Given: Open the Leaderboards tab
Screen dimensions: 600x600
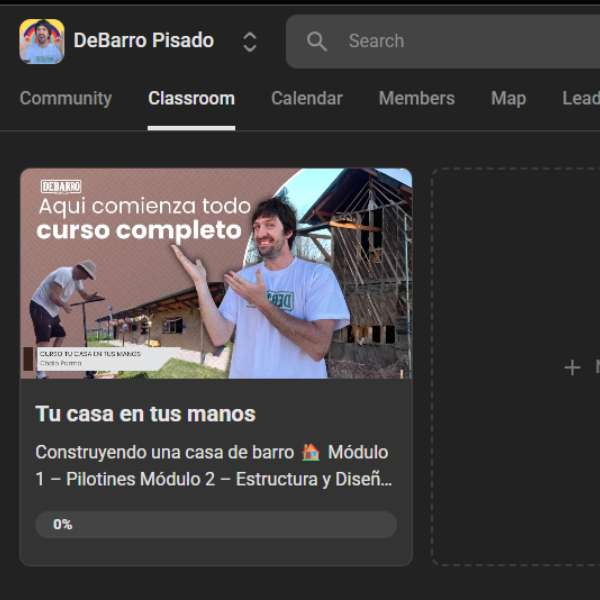Looking at the screenshot, I should pos(581,98).
